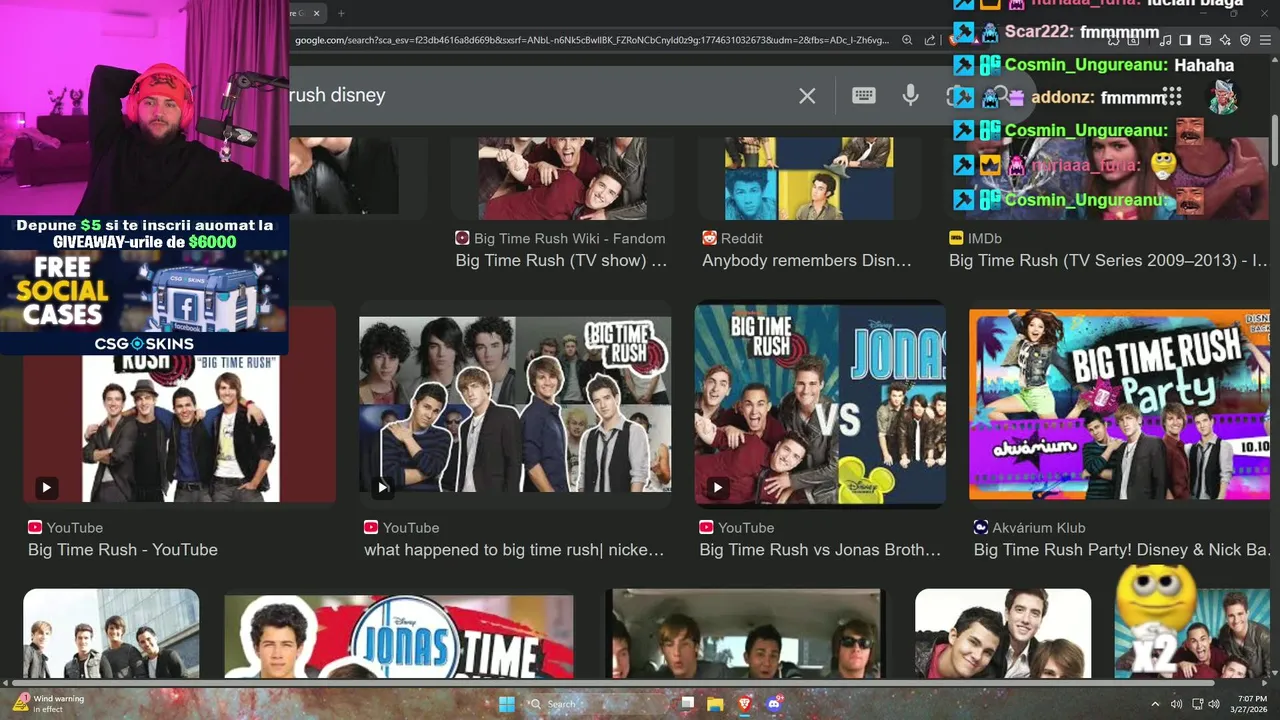Viewport: 1280px width, 720px height.
Task: Clear the Google search box text
Action: pos(807,95)
